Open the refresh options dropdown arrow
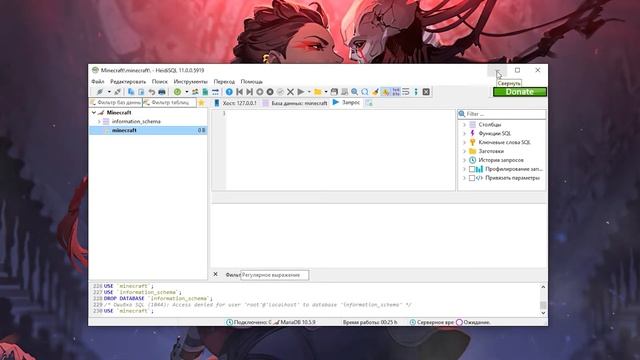The image size is (640, 360). [187, 92]
